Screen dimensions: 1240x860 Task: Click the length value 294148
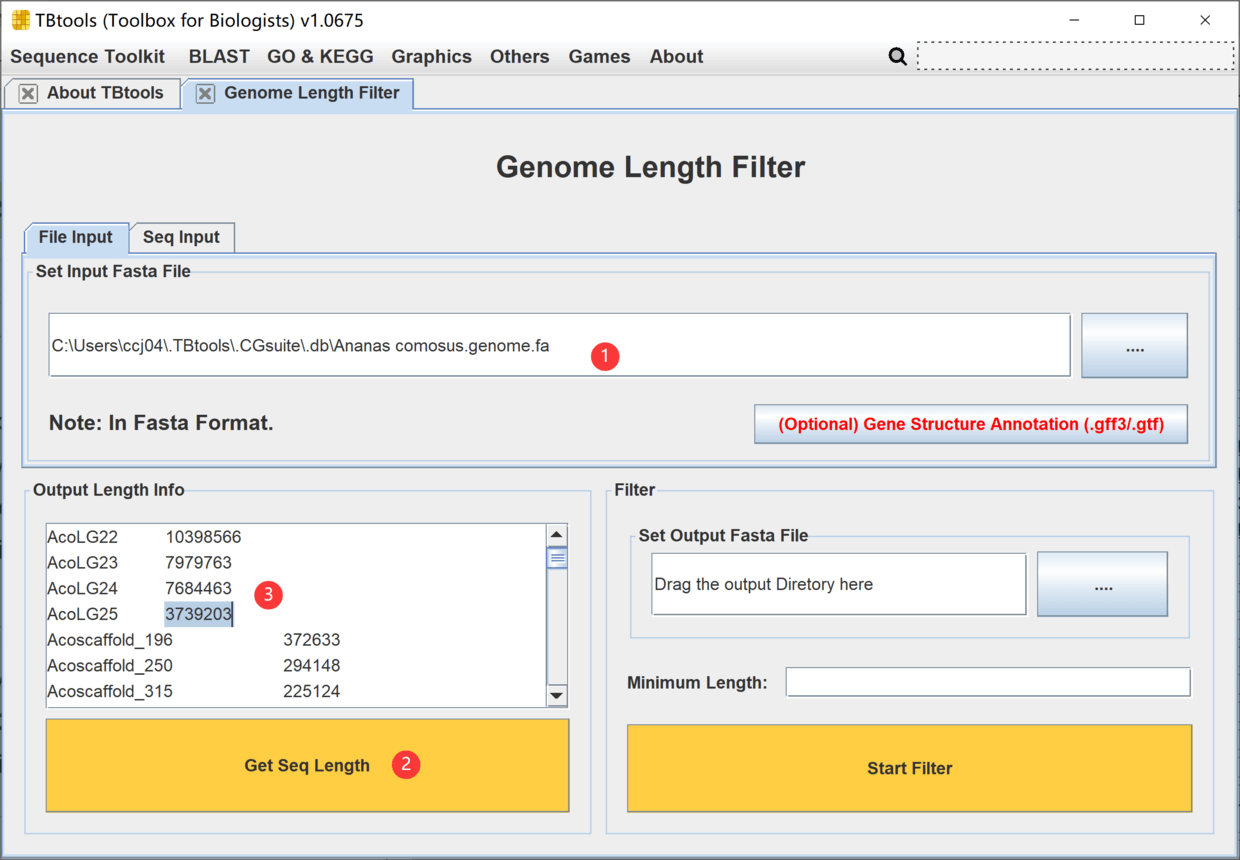[311, 666]
